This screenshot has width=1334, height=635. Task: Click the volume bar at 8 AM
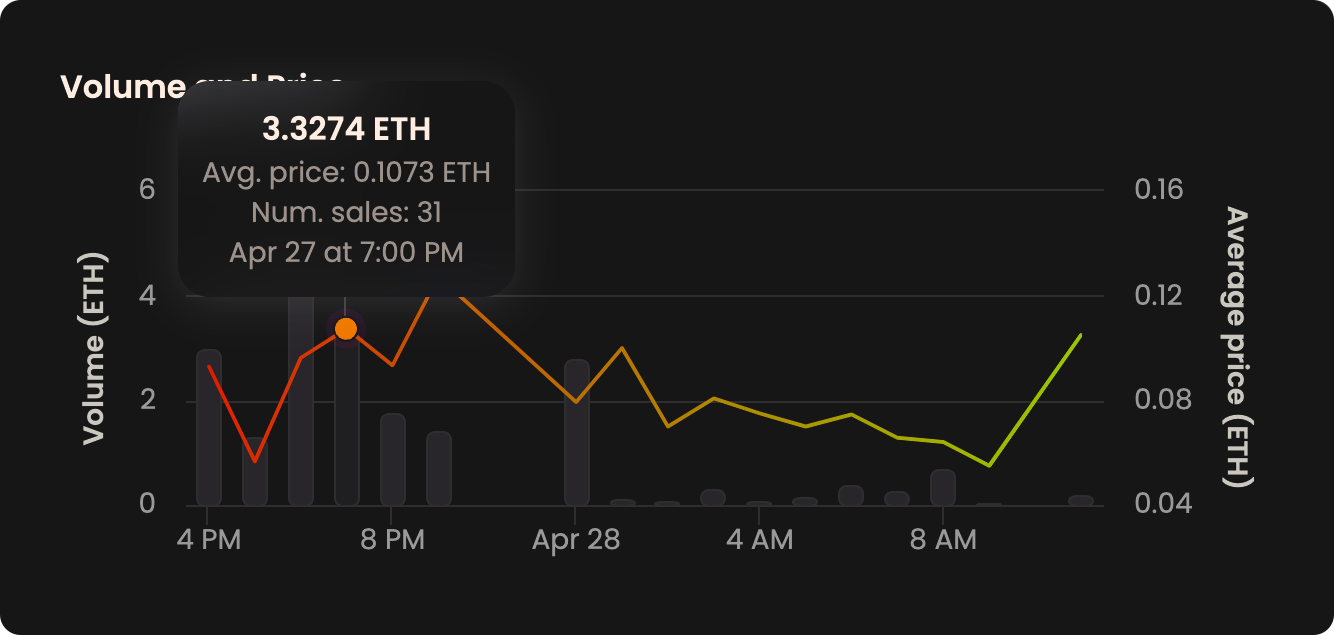pos(943,488)
